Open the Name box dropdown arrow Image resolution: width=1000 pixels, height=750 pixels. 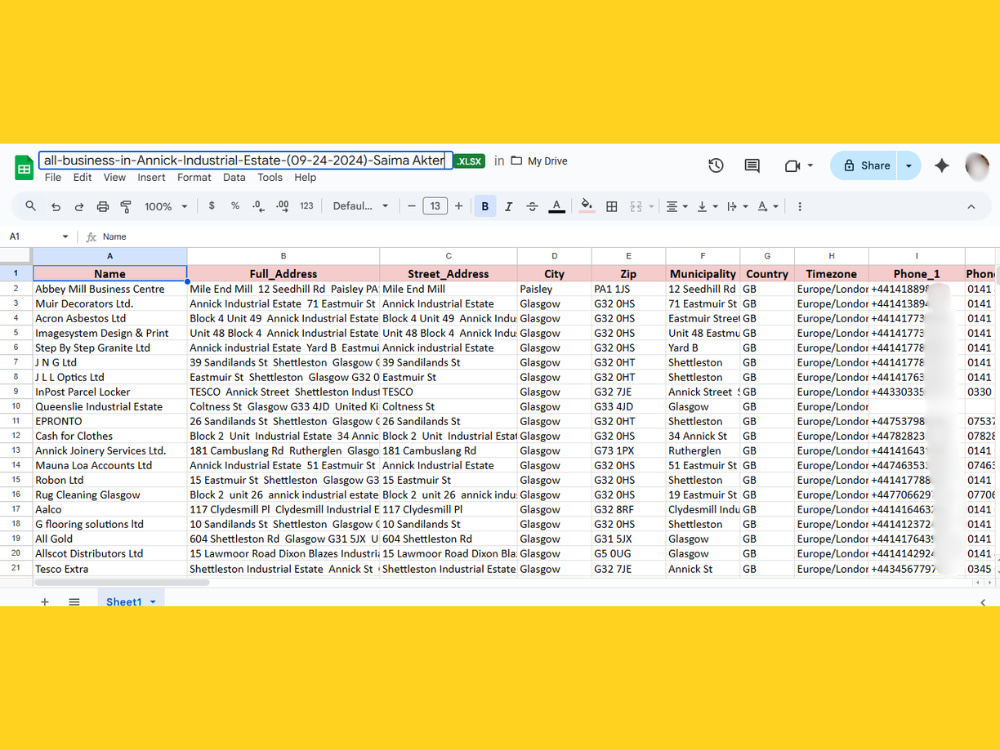(65, 237)
